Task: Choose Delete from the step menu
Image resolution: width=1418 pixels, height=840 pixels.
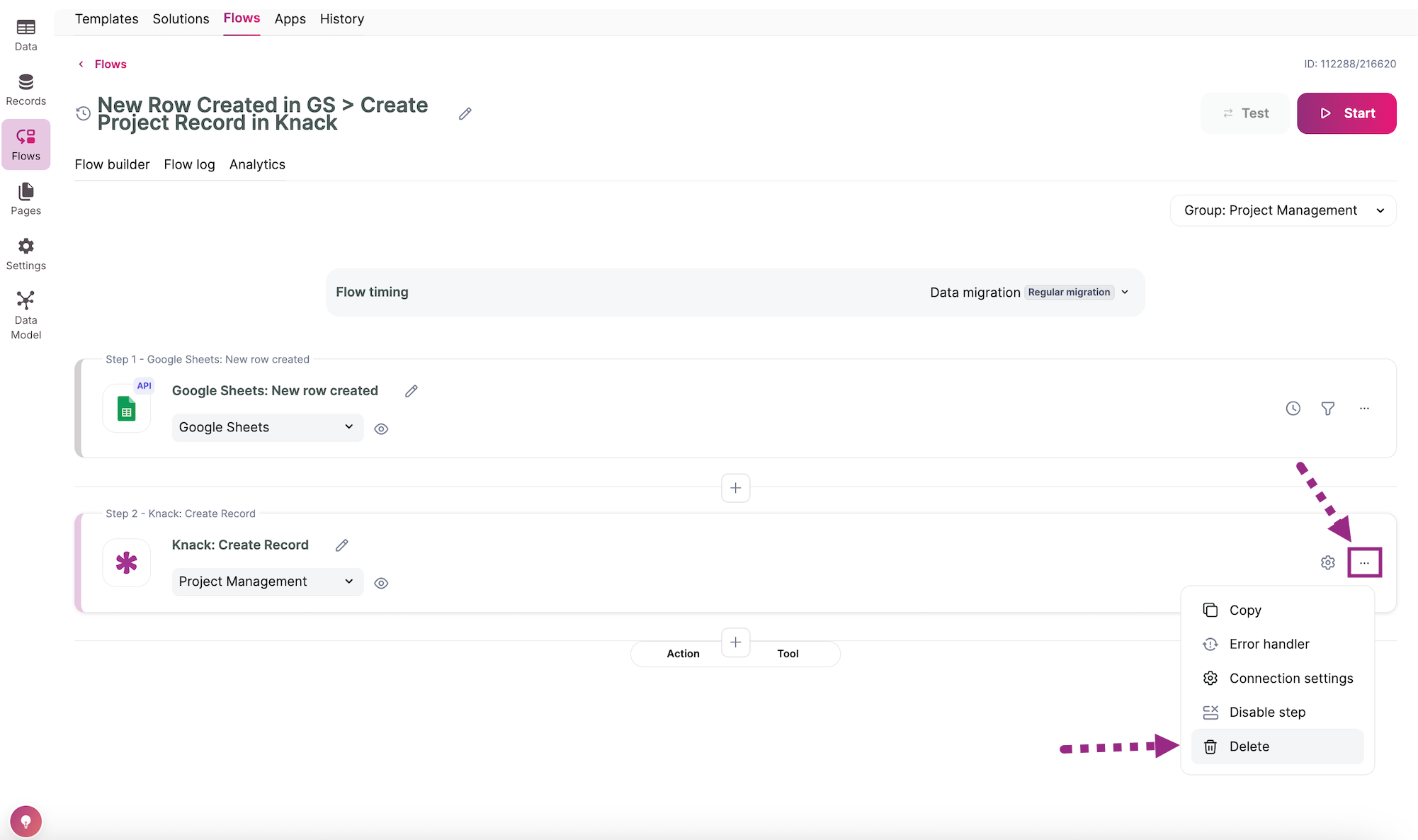Action: [x=1249, y=747]
